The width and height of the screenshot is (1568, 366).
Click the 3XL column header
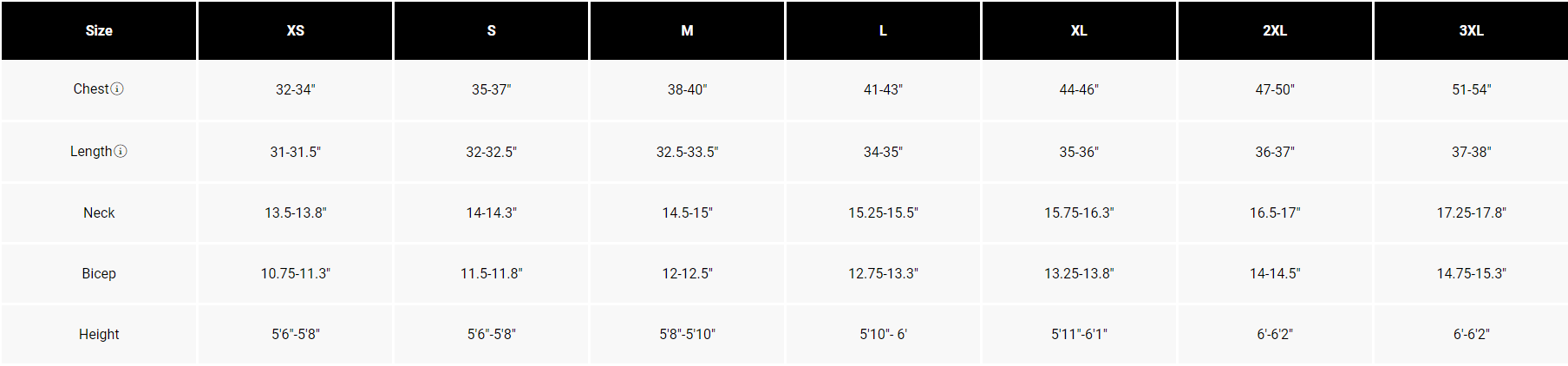coord(1471,30)
